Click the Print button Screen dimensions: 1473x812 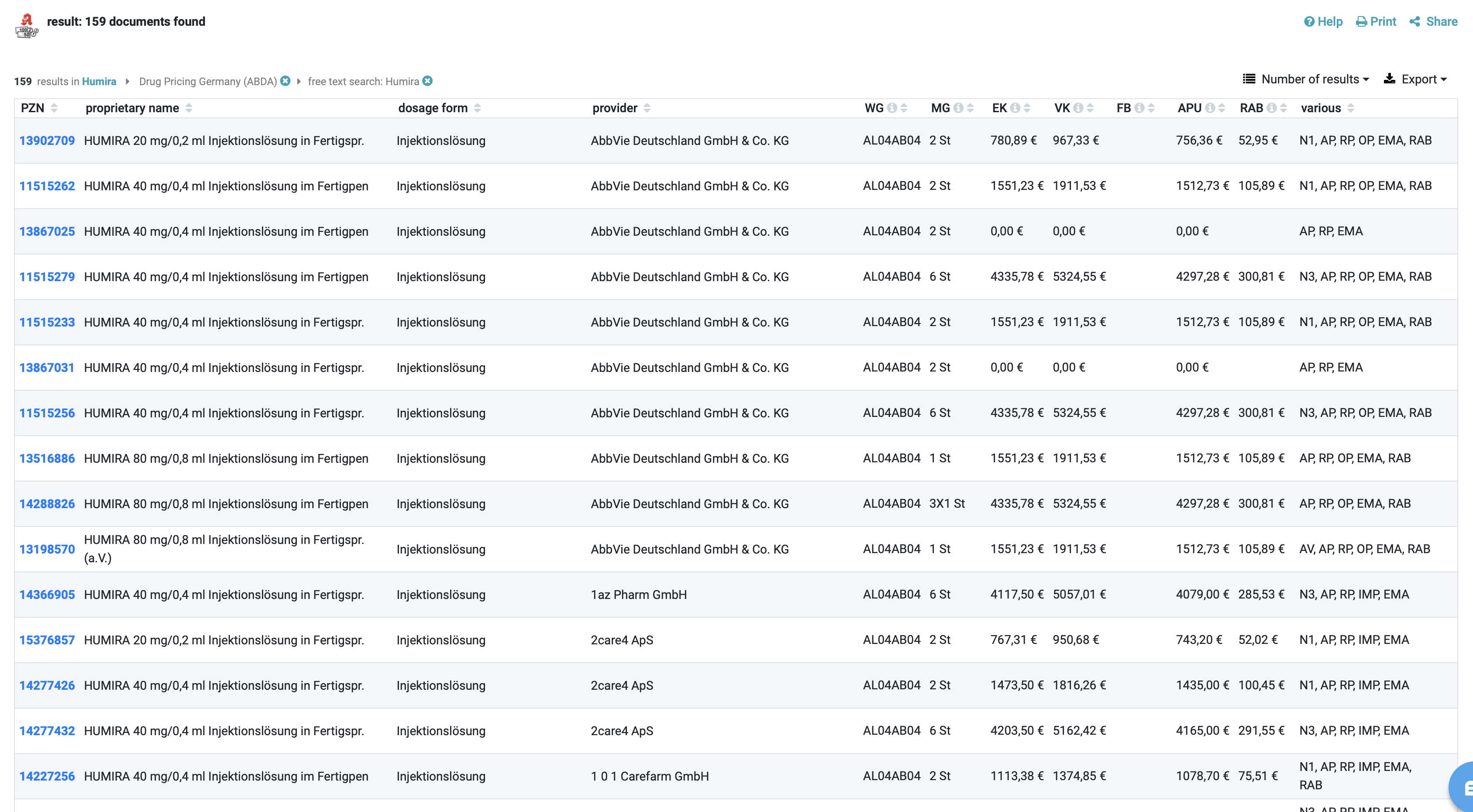tap(1376, 22)
